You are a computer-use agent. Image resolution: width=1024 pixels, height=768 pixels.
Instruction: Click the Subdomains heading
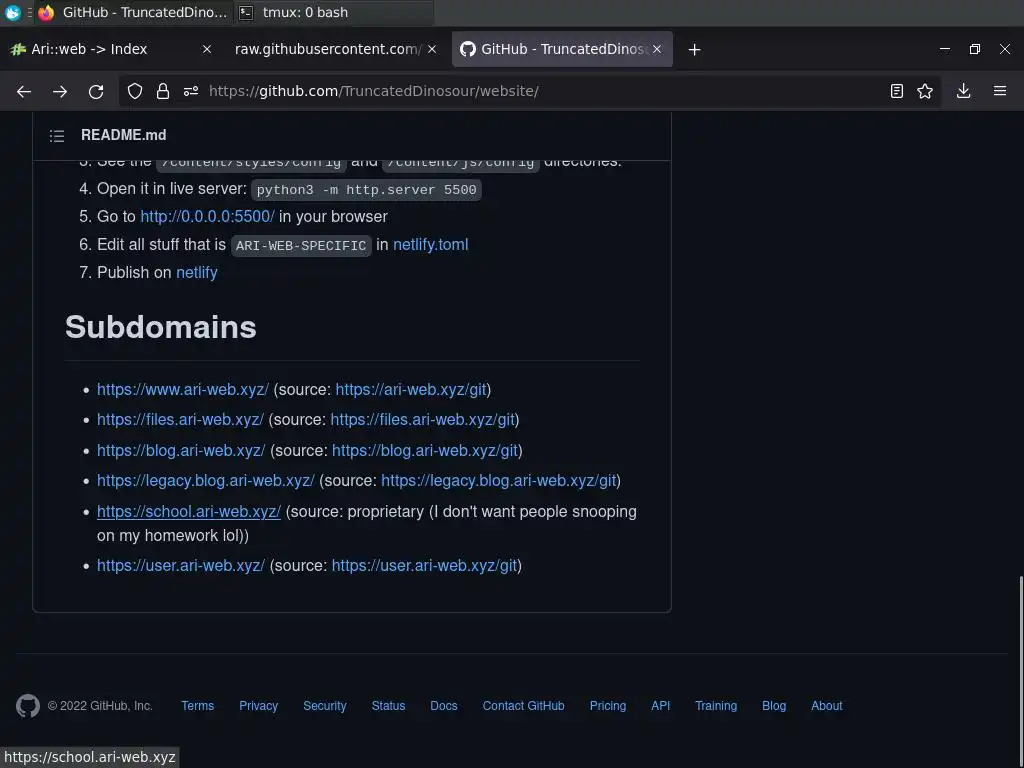161,327
